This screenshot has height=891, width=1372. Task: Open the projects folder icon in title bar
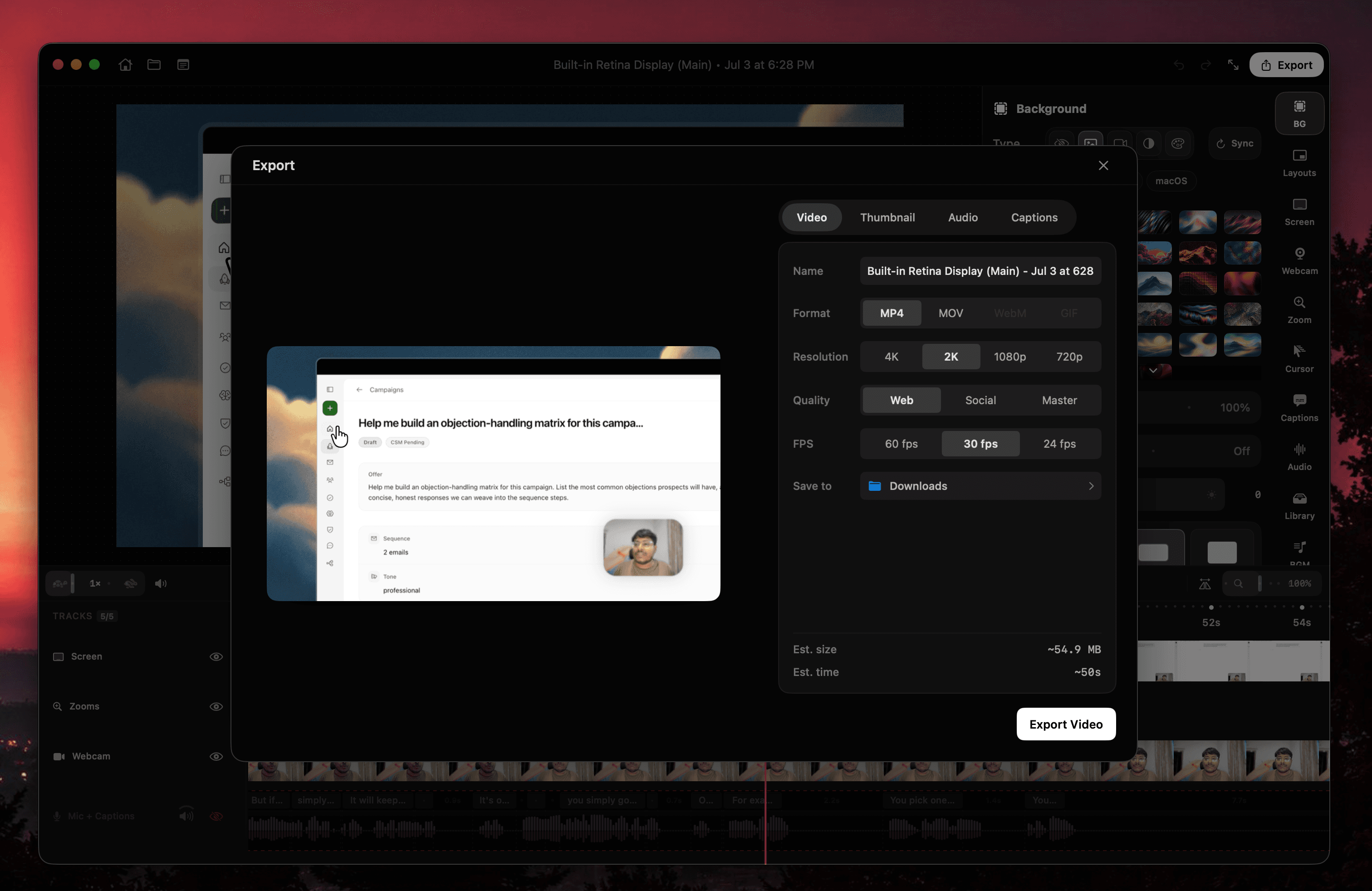154,64
